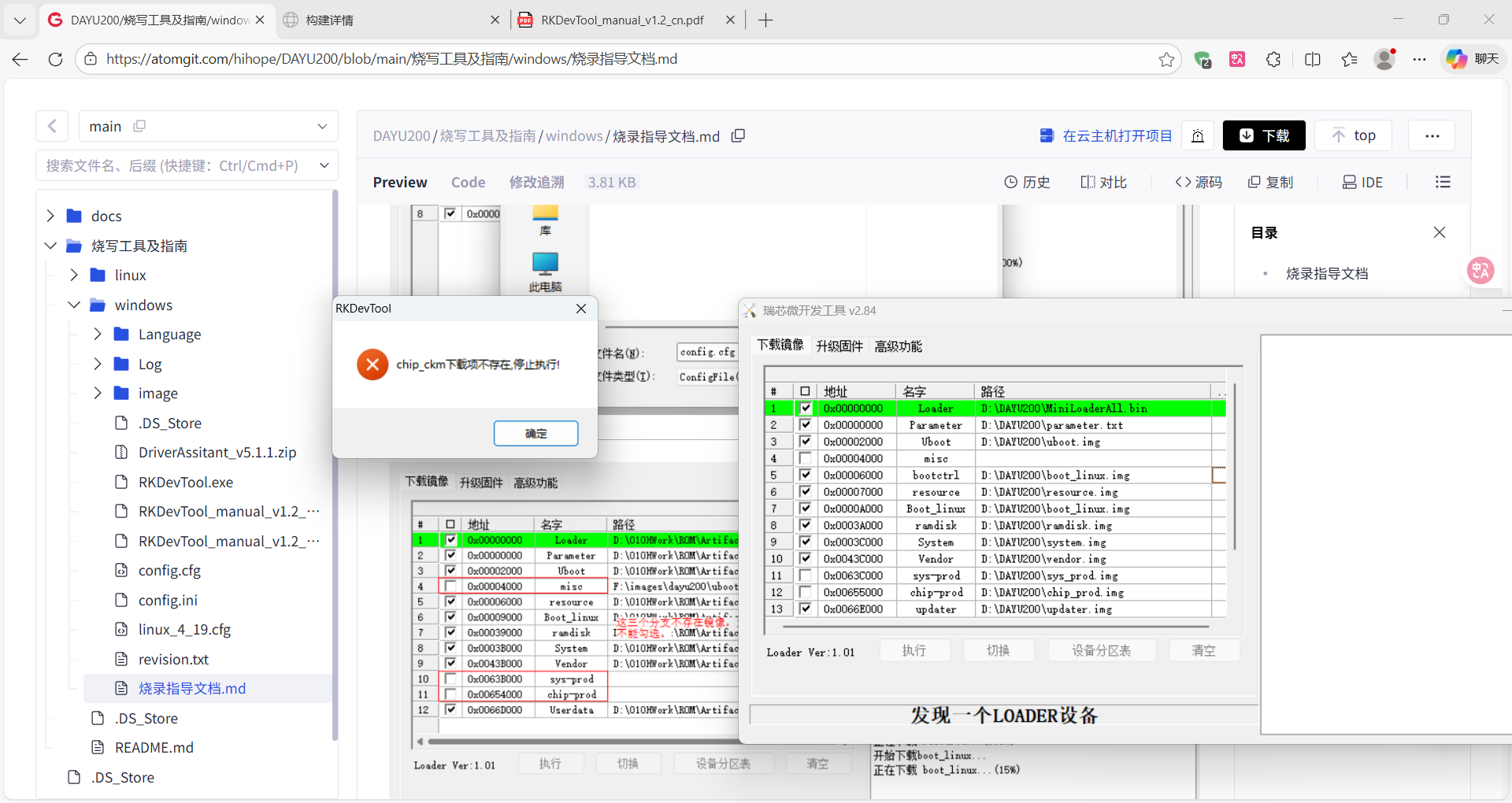Click the 对比 compare button
The image size is (1512, 803).
[1103, 182]
